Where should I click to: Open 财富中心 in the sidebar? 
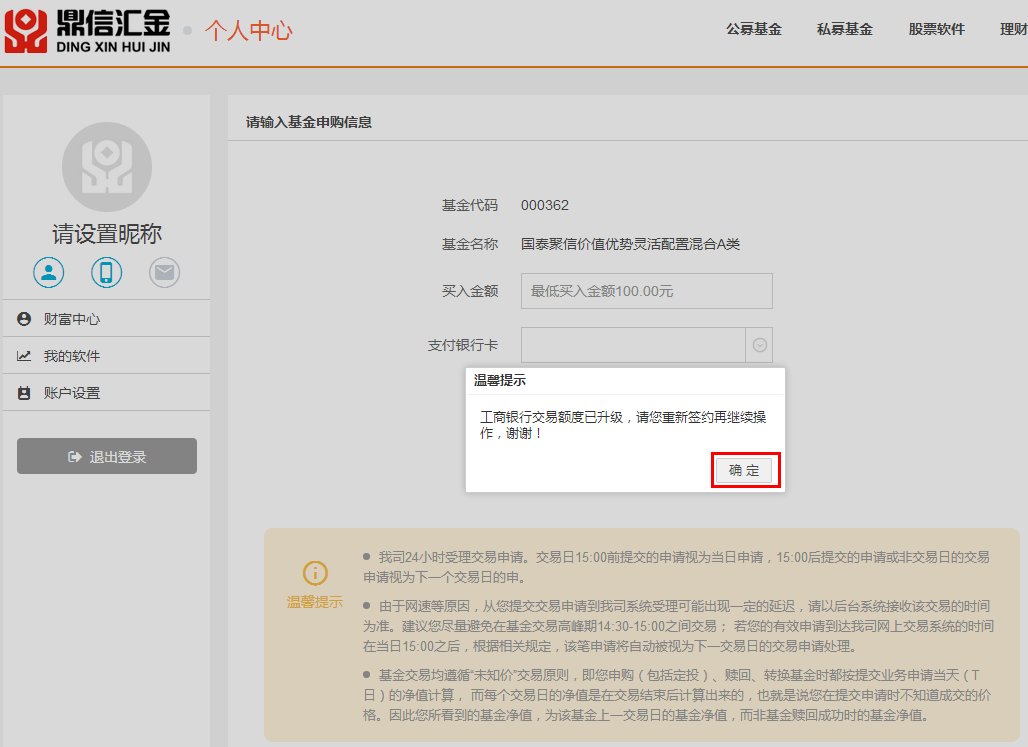71,319
